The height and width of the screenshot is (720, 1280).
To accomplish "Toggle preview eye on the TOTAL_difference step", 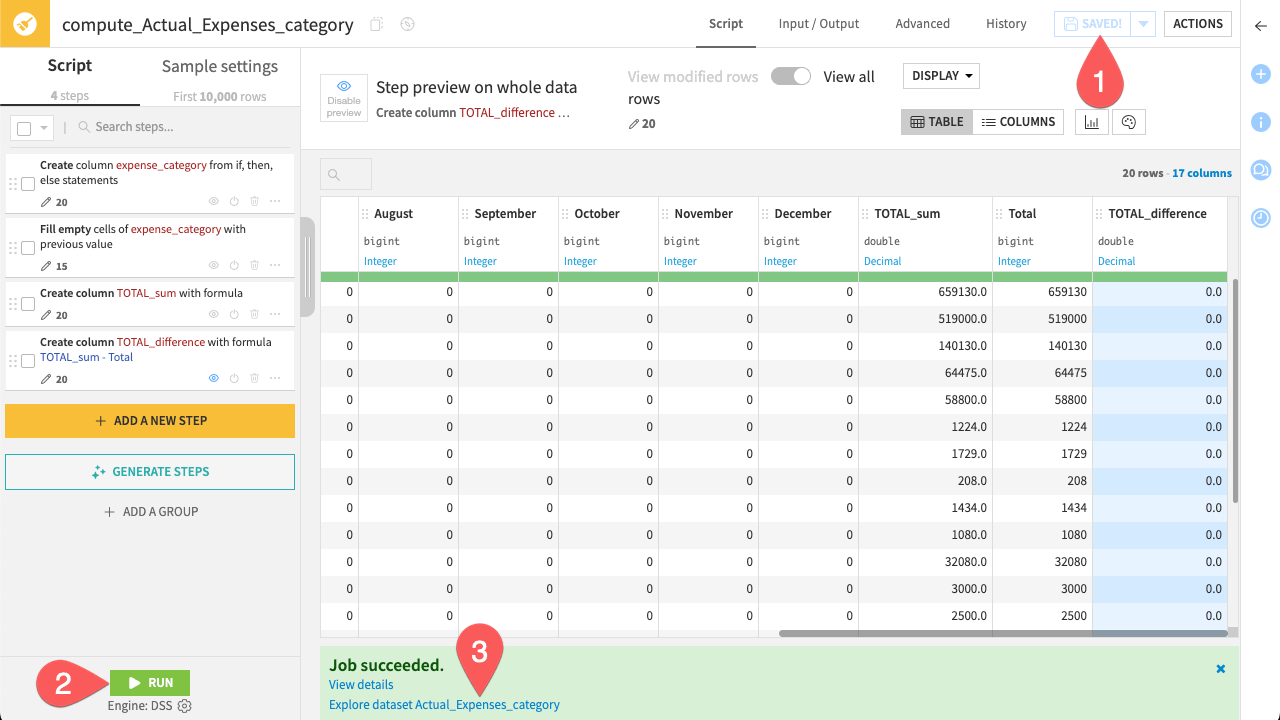I will click(x=213, y=378).
